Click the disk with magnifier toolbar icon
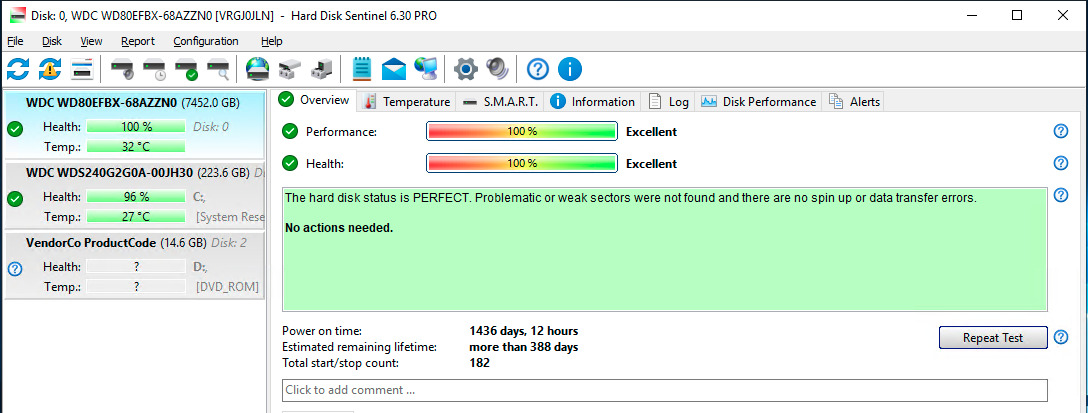1088x413 pixels. click(218, 69)
